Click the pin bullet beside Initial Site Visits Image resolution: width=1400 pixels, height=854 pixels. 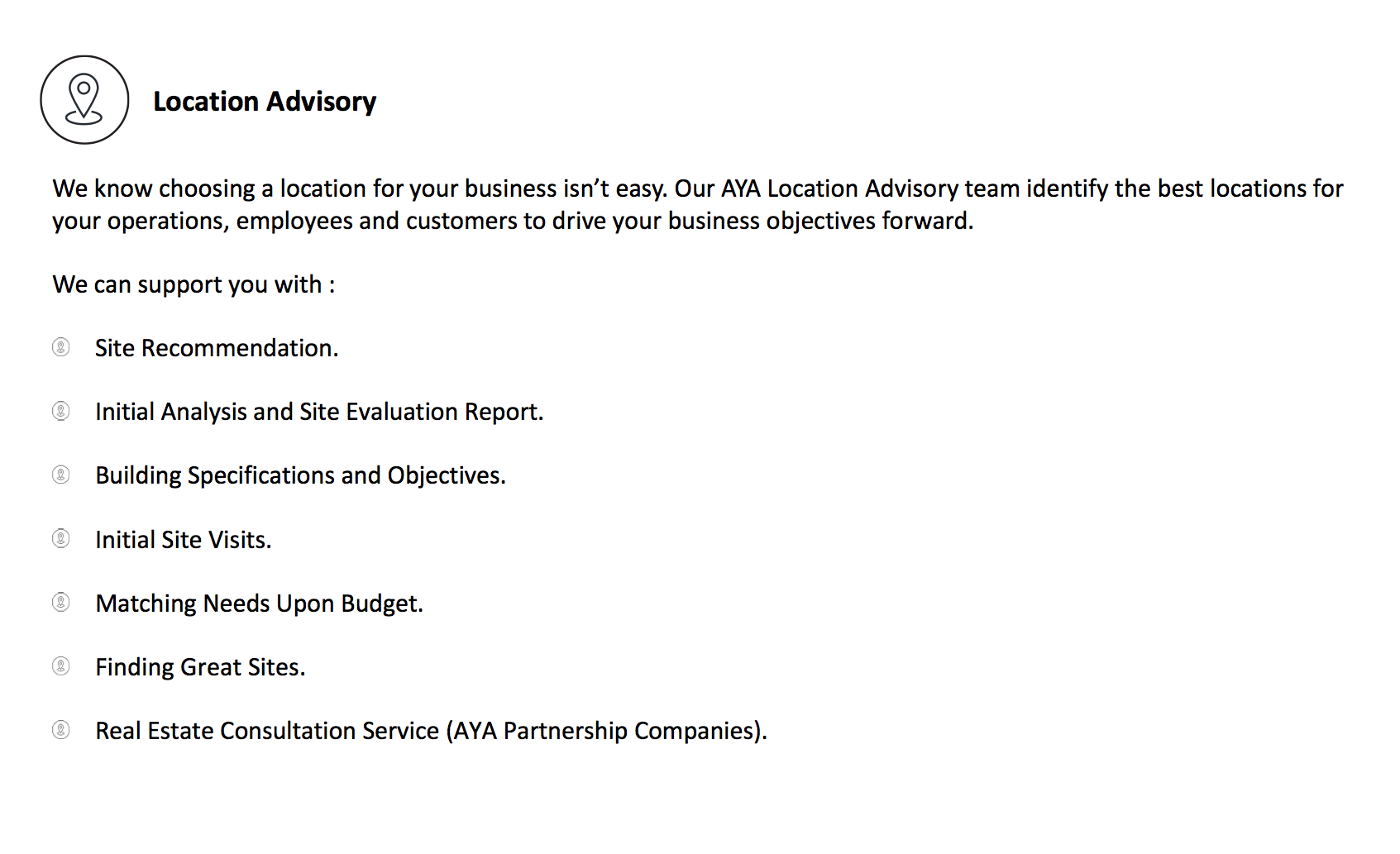(x=61, y=539)
